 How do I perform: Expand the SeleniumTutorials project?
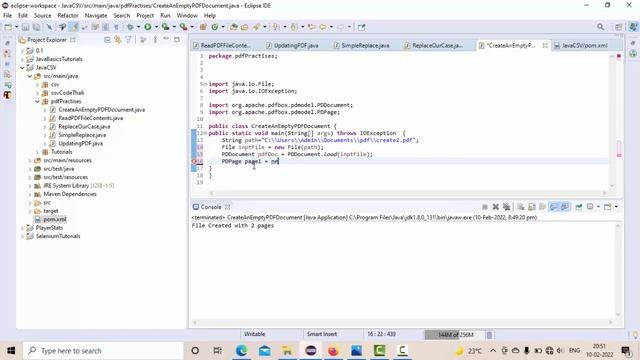pyautogui.click(x=22, y=236)
